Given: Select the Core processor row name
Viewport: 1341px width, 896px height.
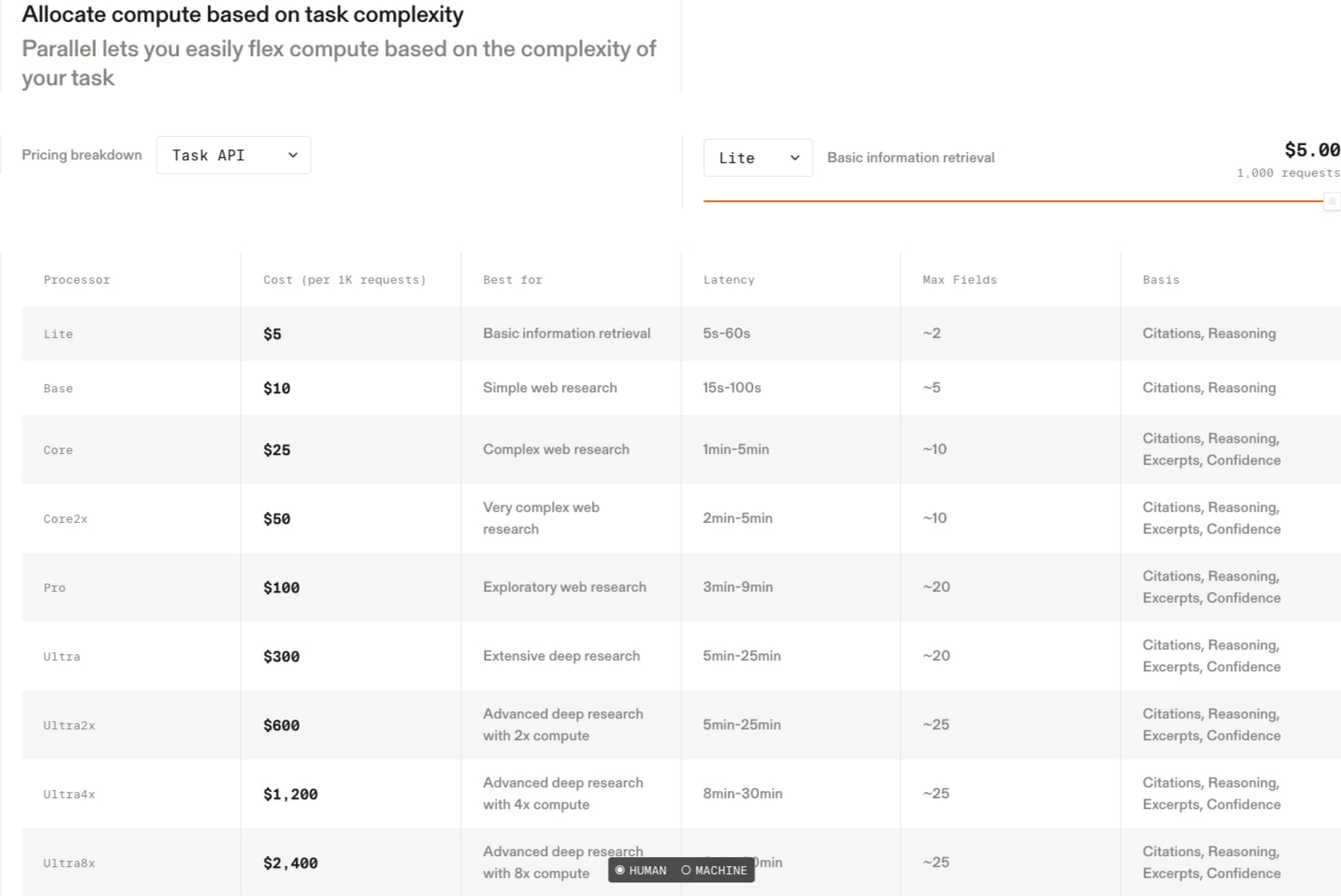Looking at the screenshot, I should pyautogui.click(x=58, y=450).
